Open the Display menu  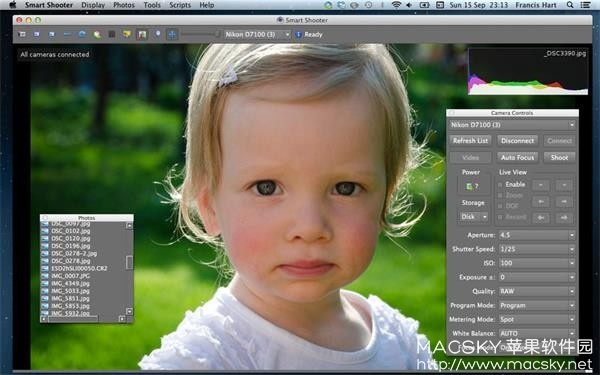93,5
